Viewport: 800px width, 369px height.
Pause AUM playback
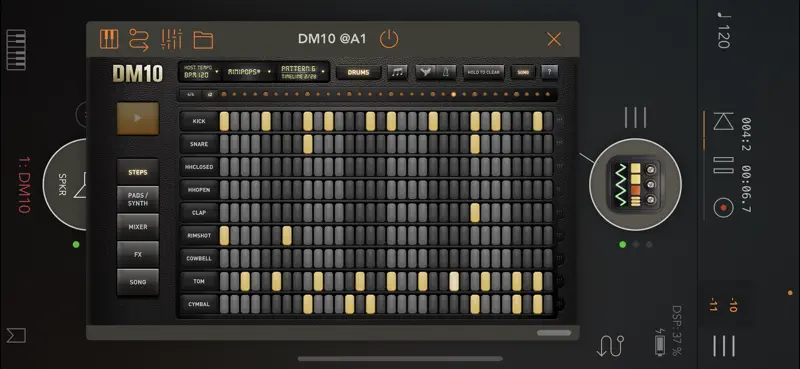(723, 165)
